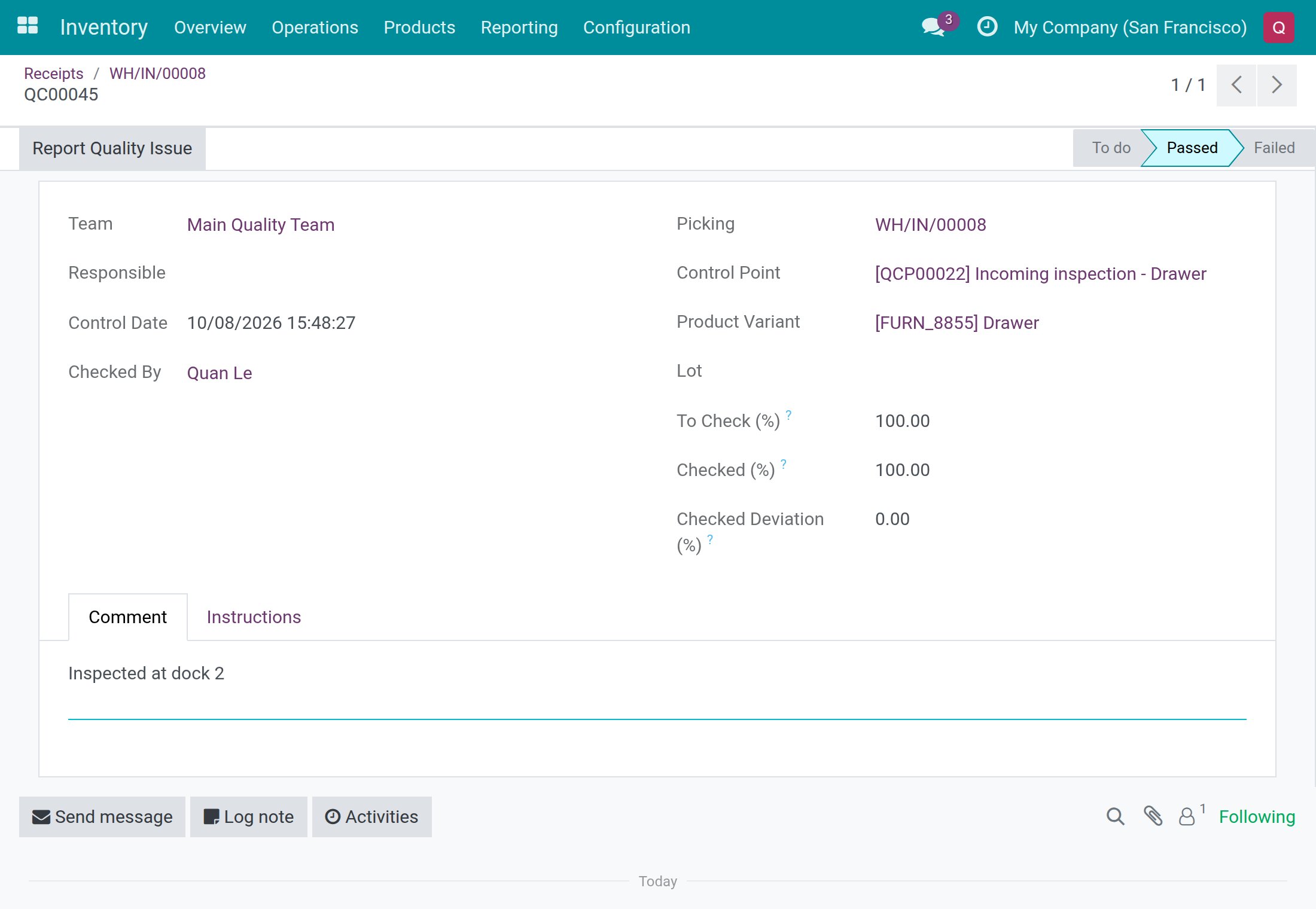Viewport: 1316px width, 909px height.
Task: Show Checked (%) help question mark
Action: tap(784, 463)
